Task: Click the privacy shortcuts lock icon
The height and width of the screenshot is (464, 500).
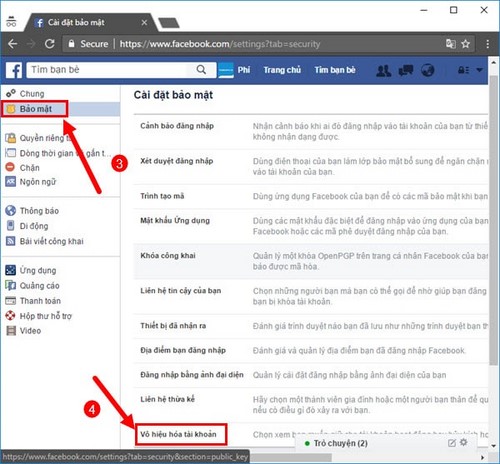Action: [463, 70]
